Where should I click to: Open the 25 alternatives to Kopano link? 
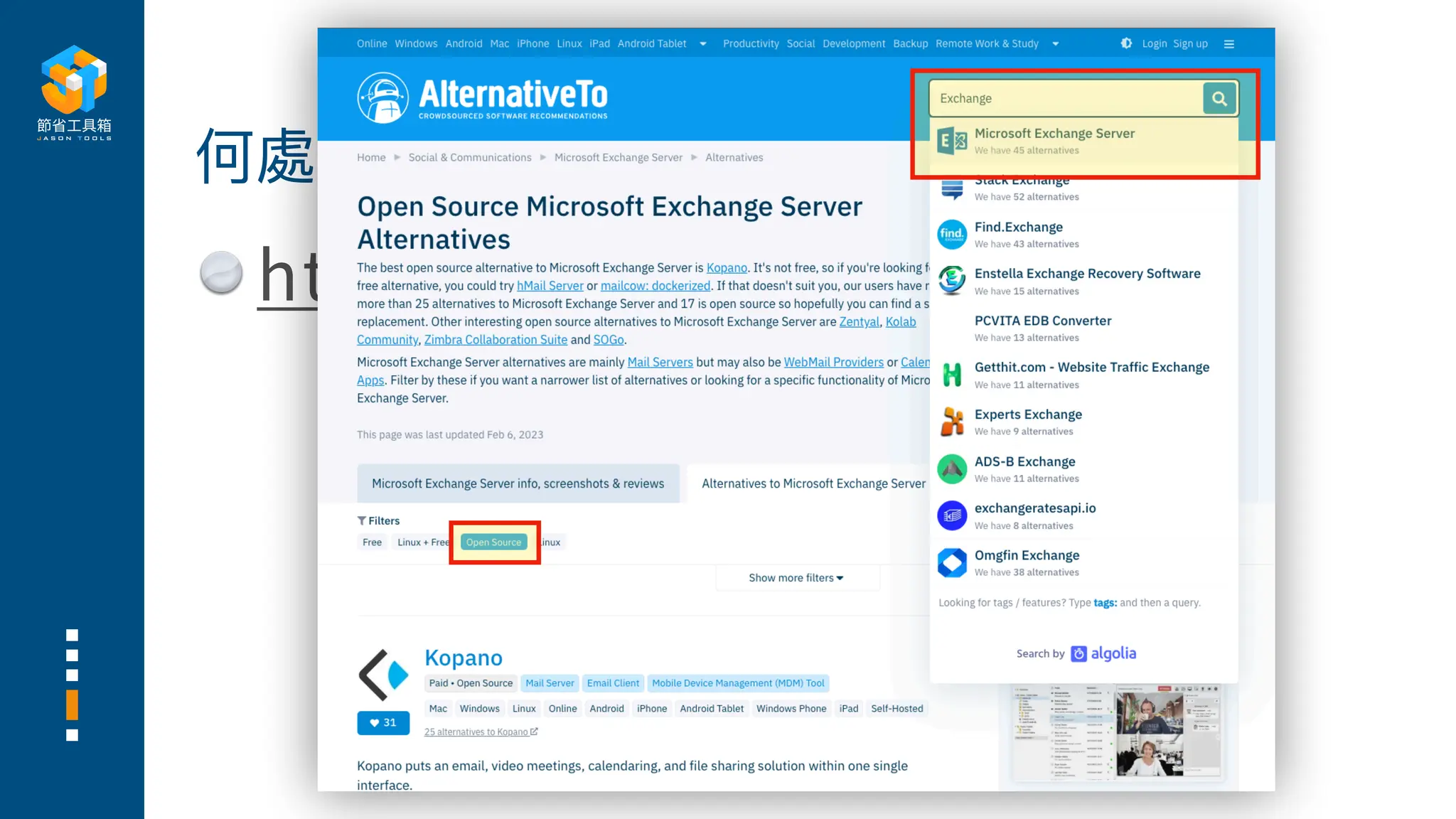pyautogui.click(x=481, y=732)
